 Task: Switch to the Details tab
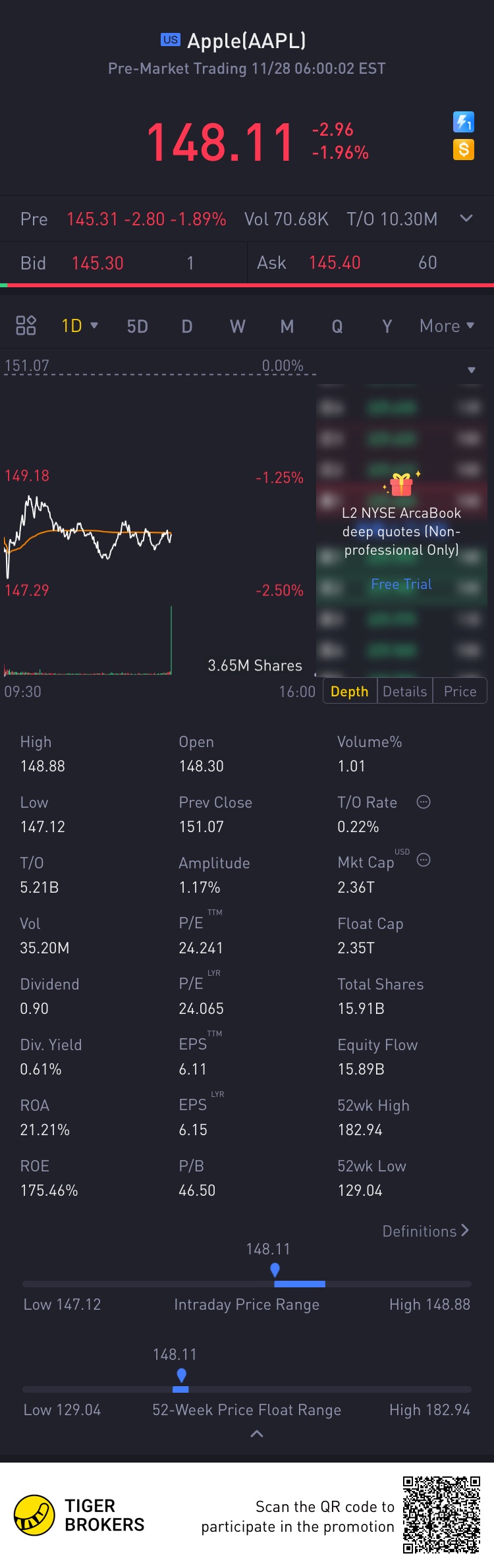404,691
